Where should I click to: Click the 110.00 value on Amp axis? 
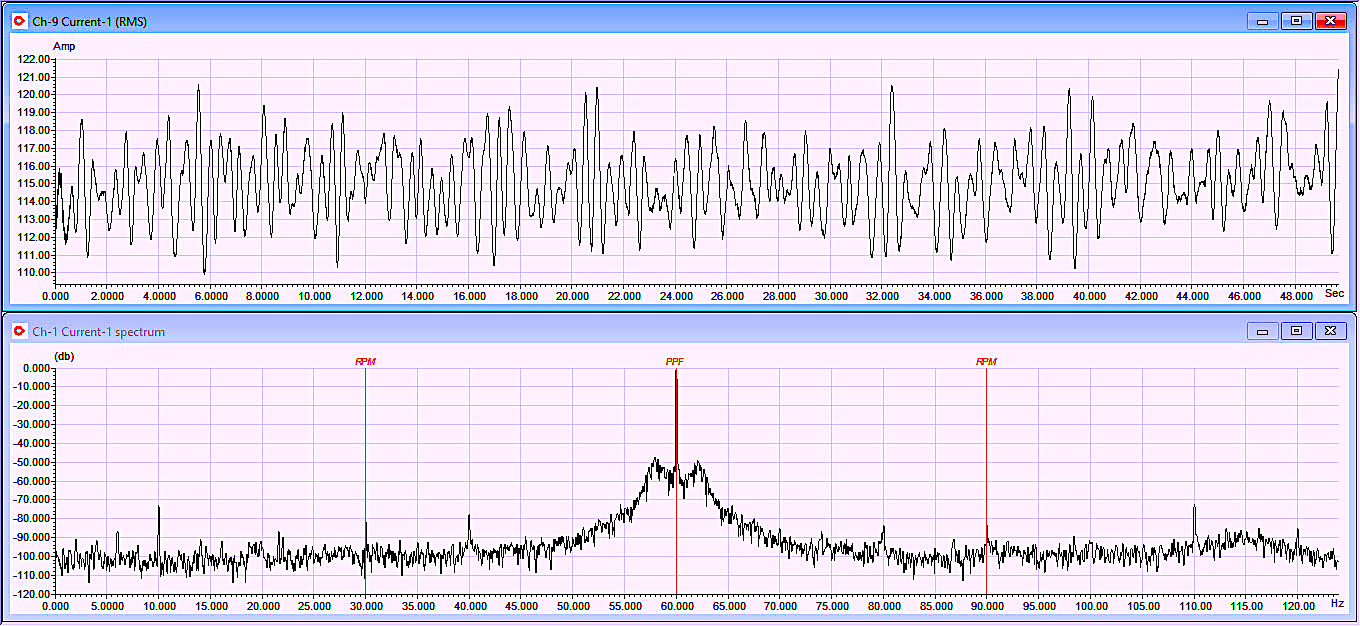(x=34, y=272)
